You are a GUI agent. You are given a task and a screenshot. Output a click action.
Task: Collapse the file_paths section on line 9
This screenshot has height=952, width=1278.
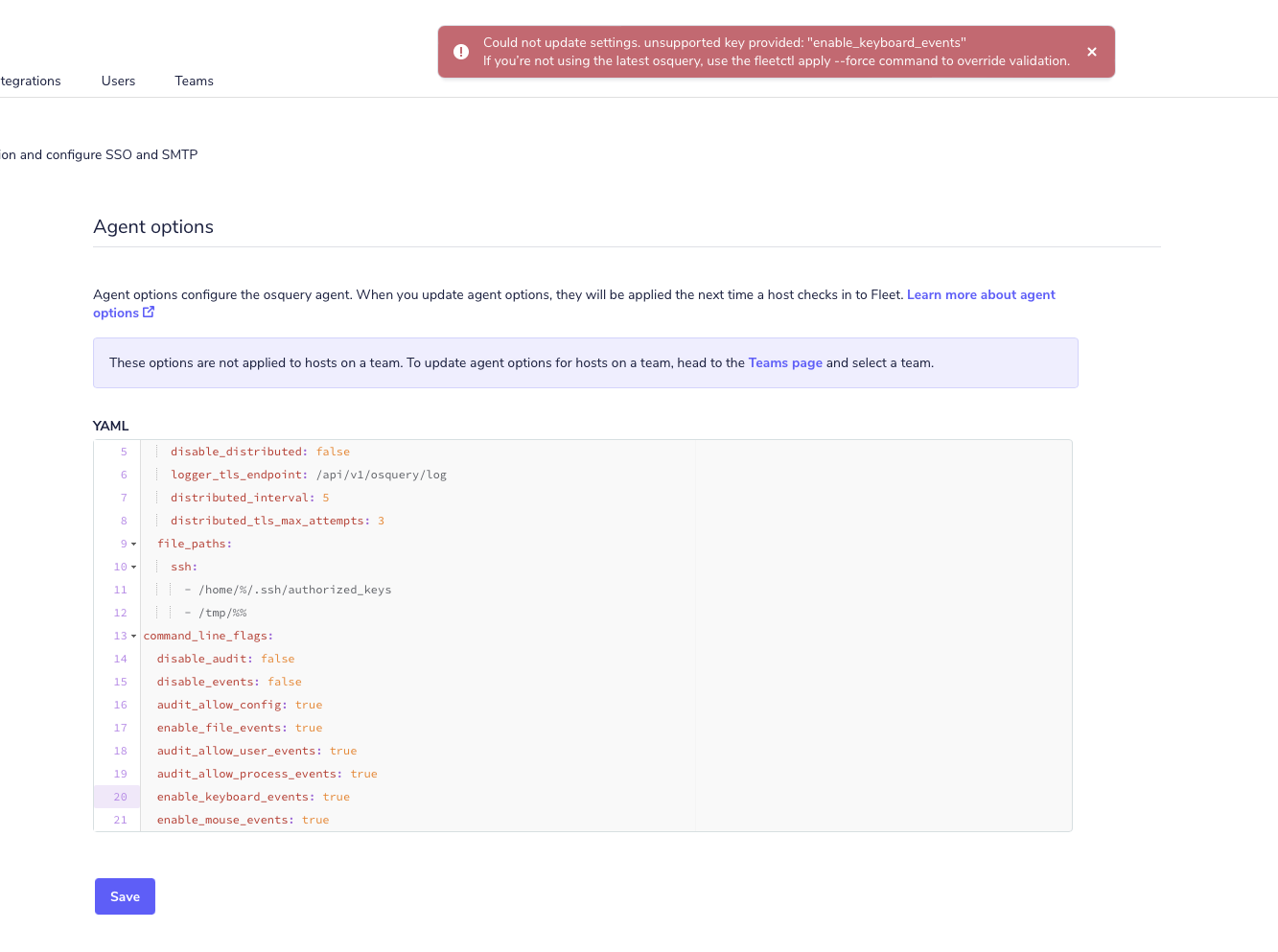[x=133, y=544]
